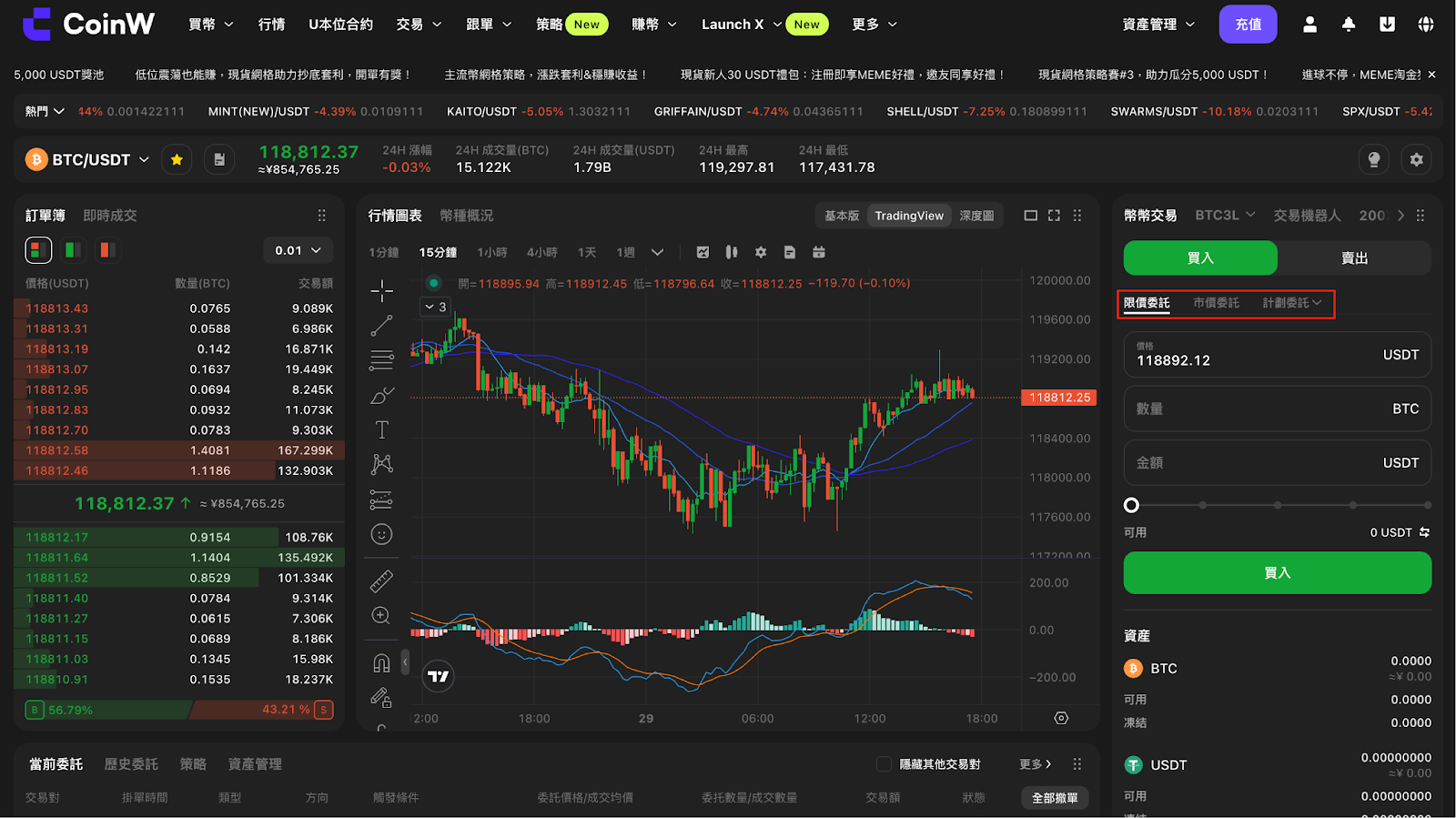
Task: Open chart settings gear in toolbar
Action: [x=761, y=252]
